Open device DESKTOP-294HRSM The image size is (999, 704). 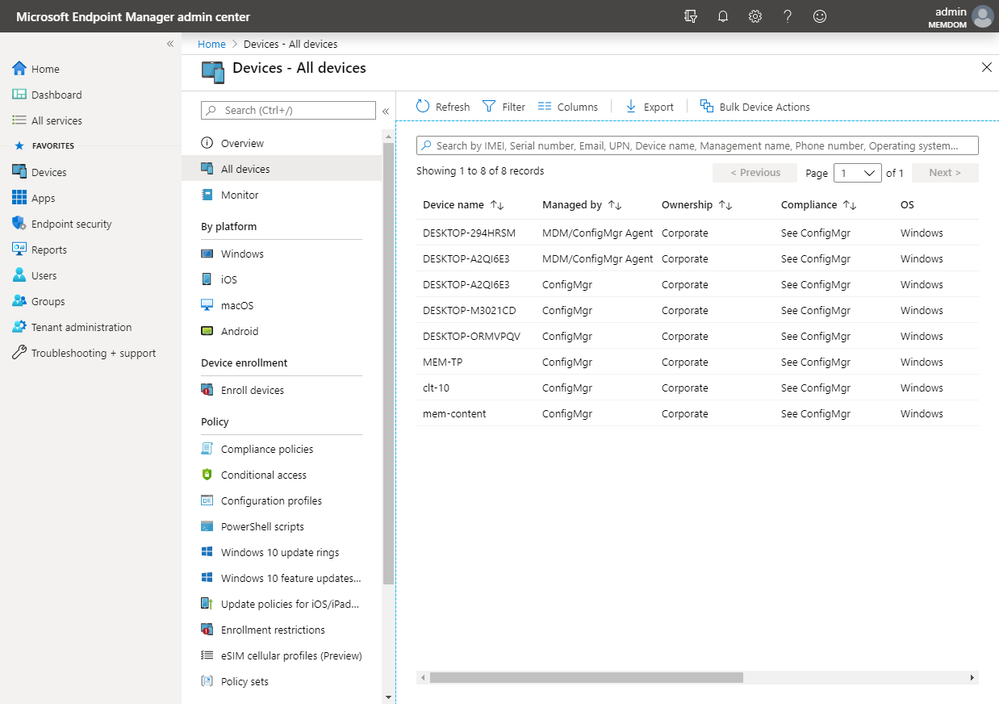(x=469, y=233)
